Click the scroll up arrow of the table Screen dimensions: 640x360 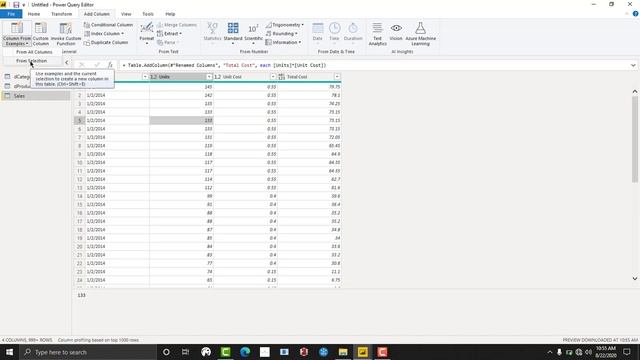[x=635, y=91]
